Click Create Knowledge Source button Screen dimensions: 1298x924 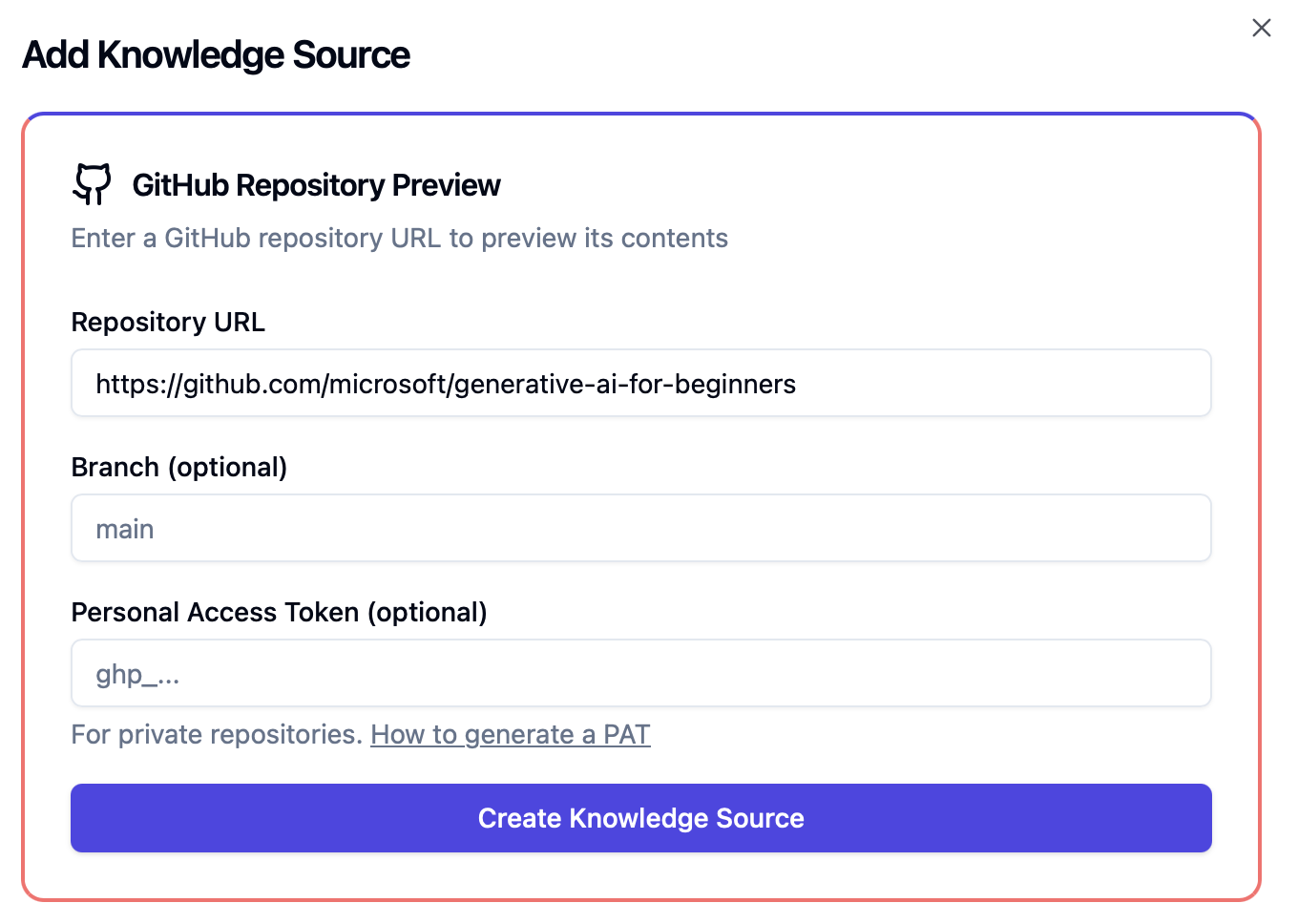[x=641, y=818]
